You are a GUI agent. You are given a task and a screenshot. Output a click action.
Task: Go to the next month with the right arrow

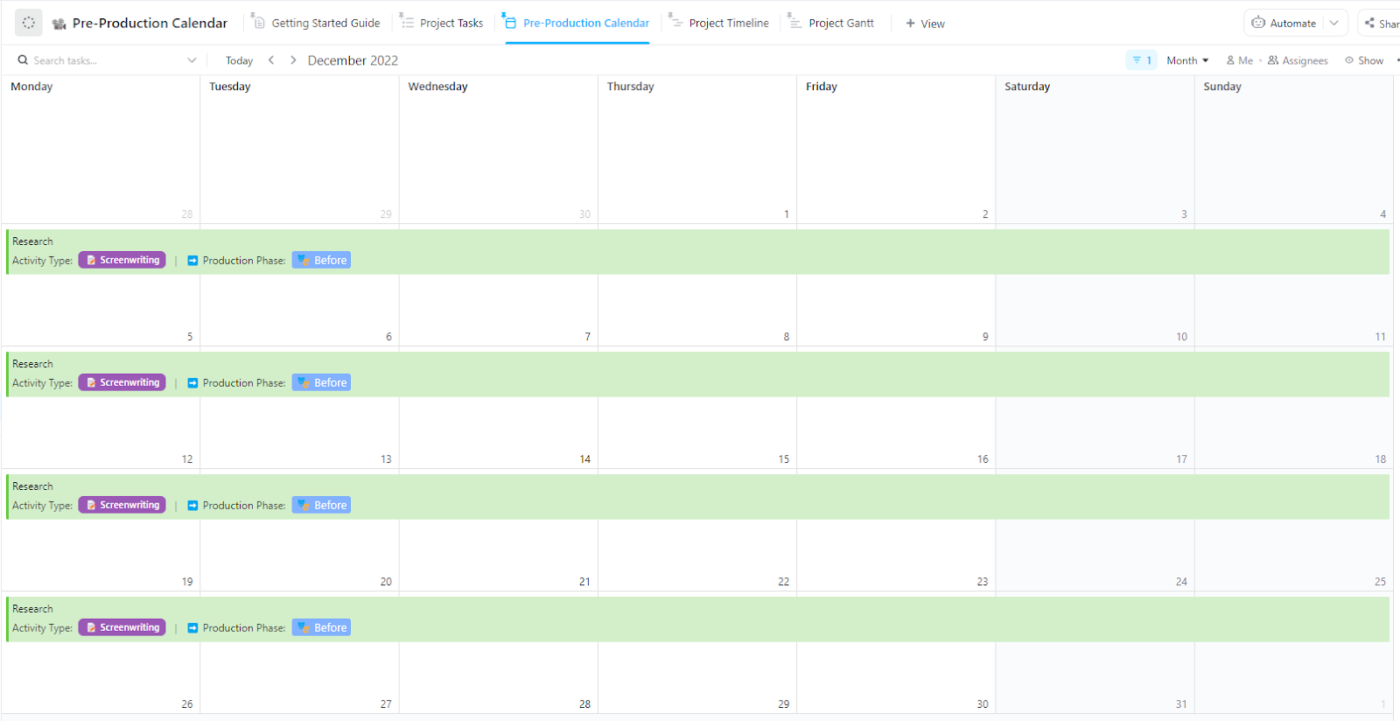coord(293,60)
